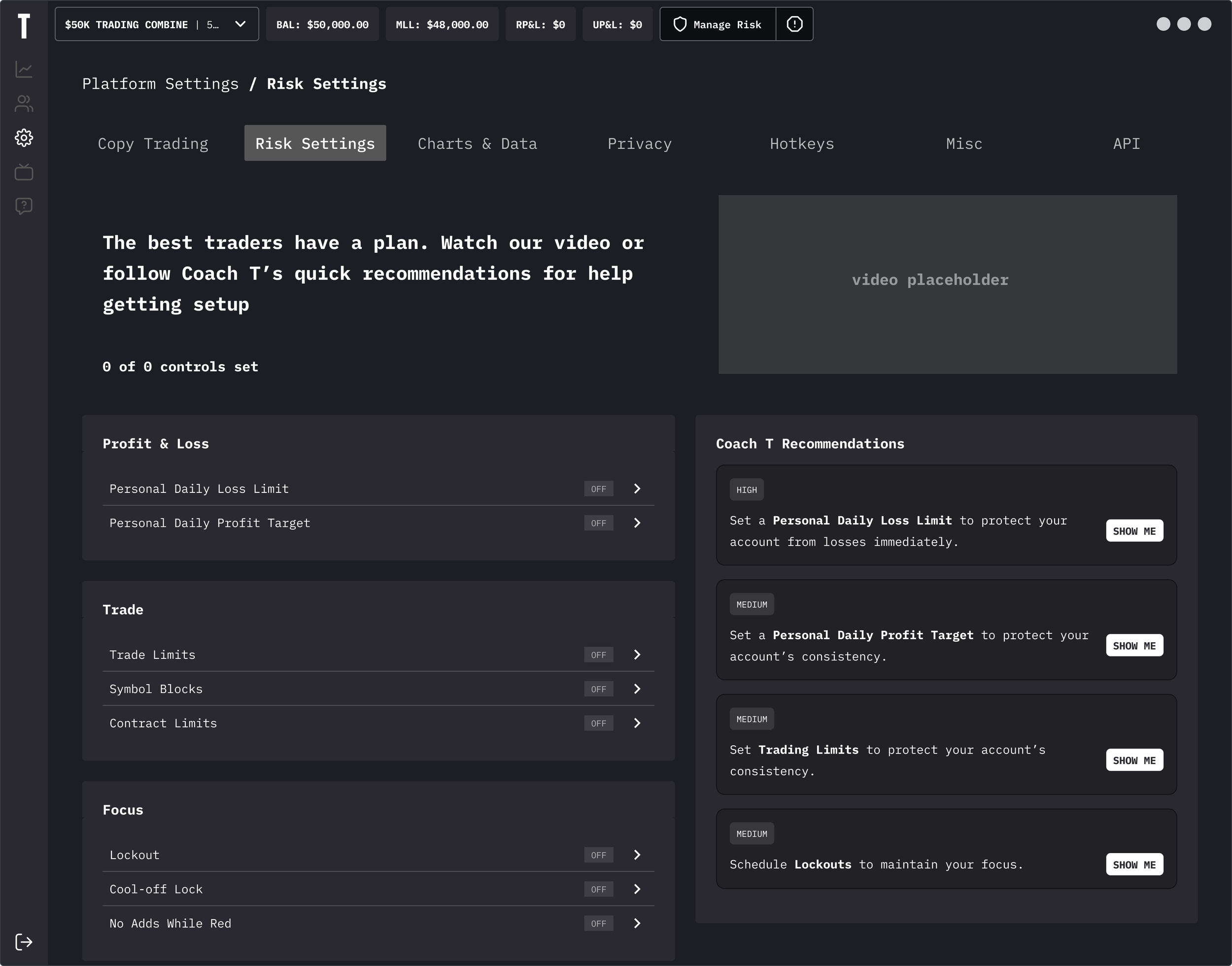This screenshot has width=1232, height=966.
Task: Go to the Privacy tab
Action: (640, 143)
